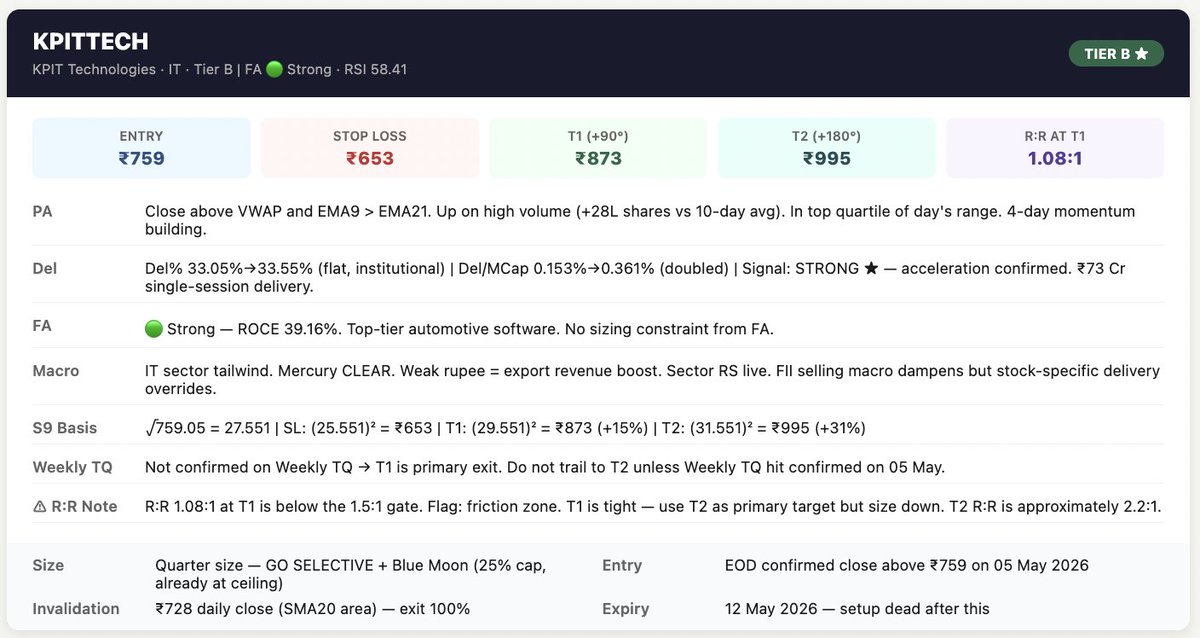Click the Invalidation label in footer
This screenshot has height=638, width=1200.
(x=76, y=609)
